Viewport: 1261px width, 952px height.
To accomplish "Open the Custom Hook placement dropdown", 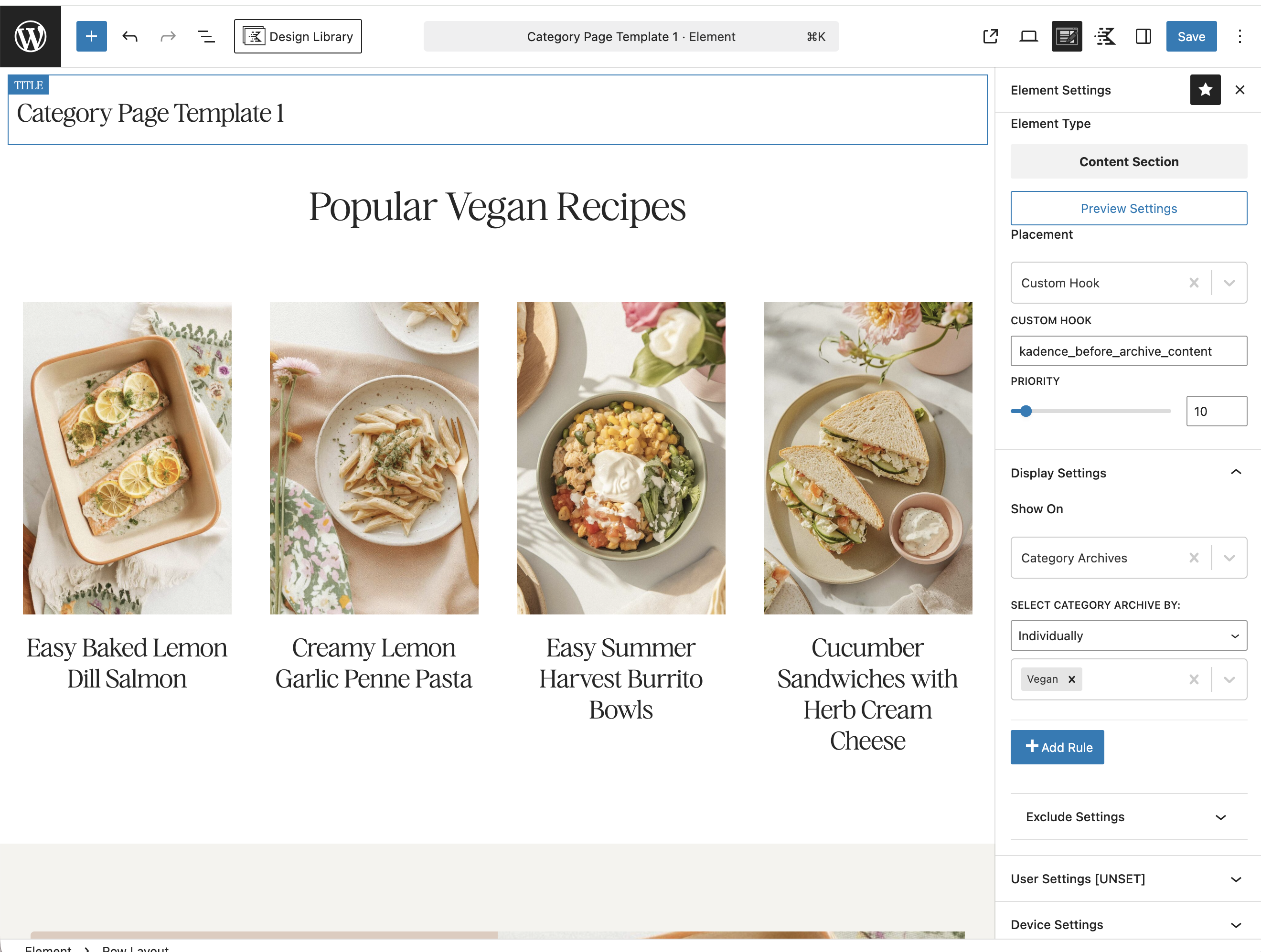I will click(x=1229, y=283).
